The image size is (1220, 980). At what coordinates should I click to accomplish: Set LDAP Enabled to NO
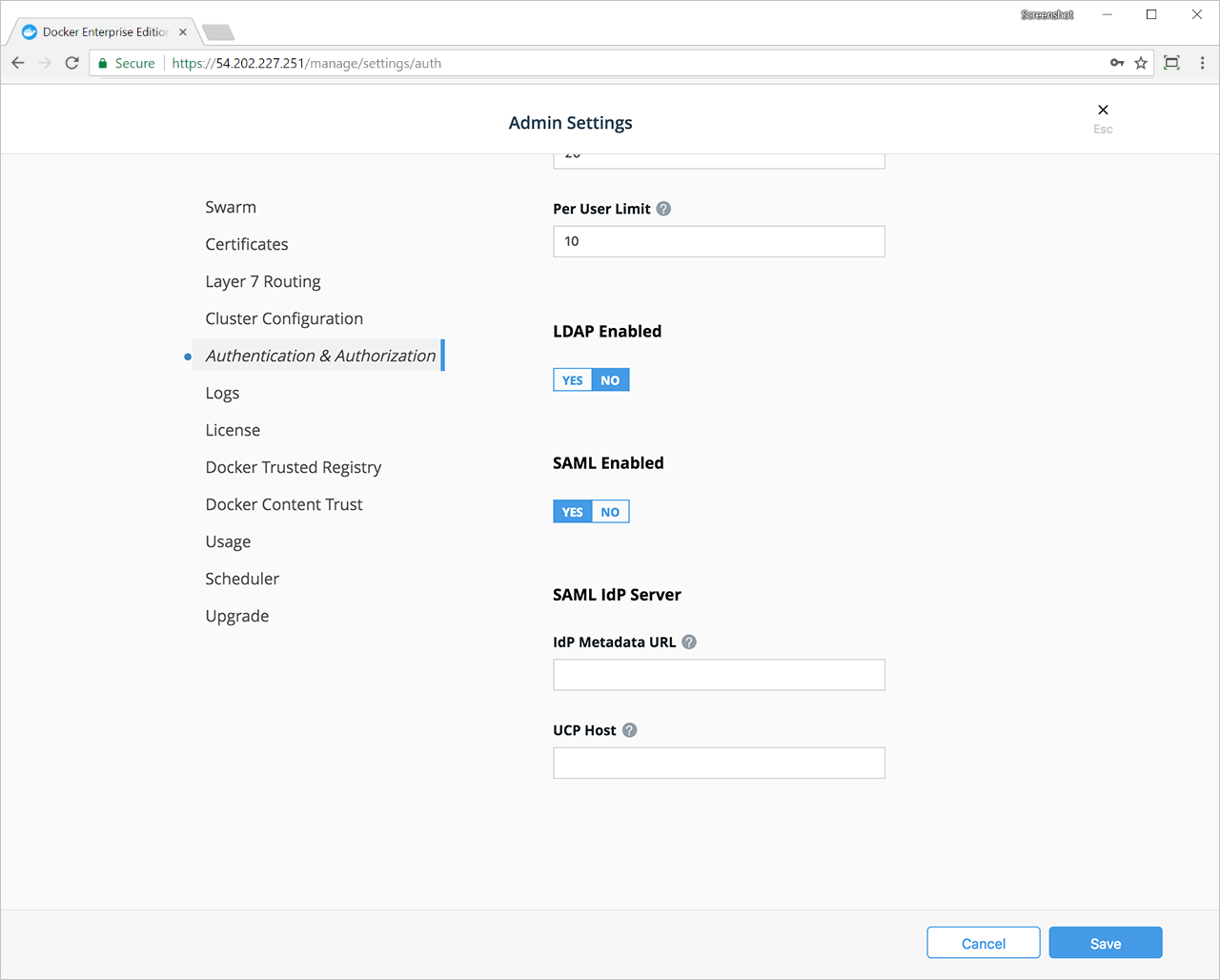[610, 380]
